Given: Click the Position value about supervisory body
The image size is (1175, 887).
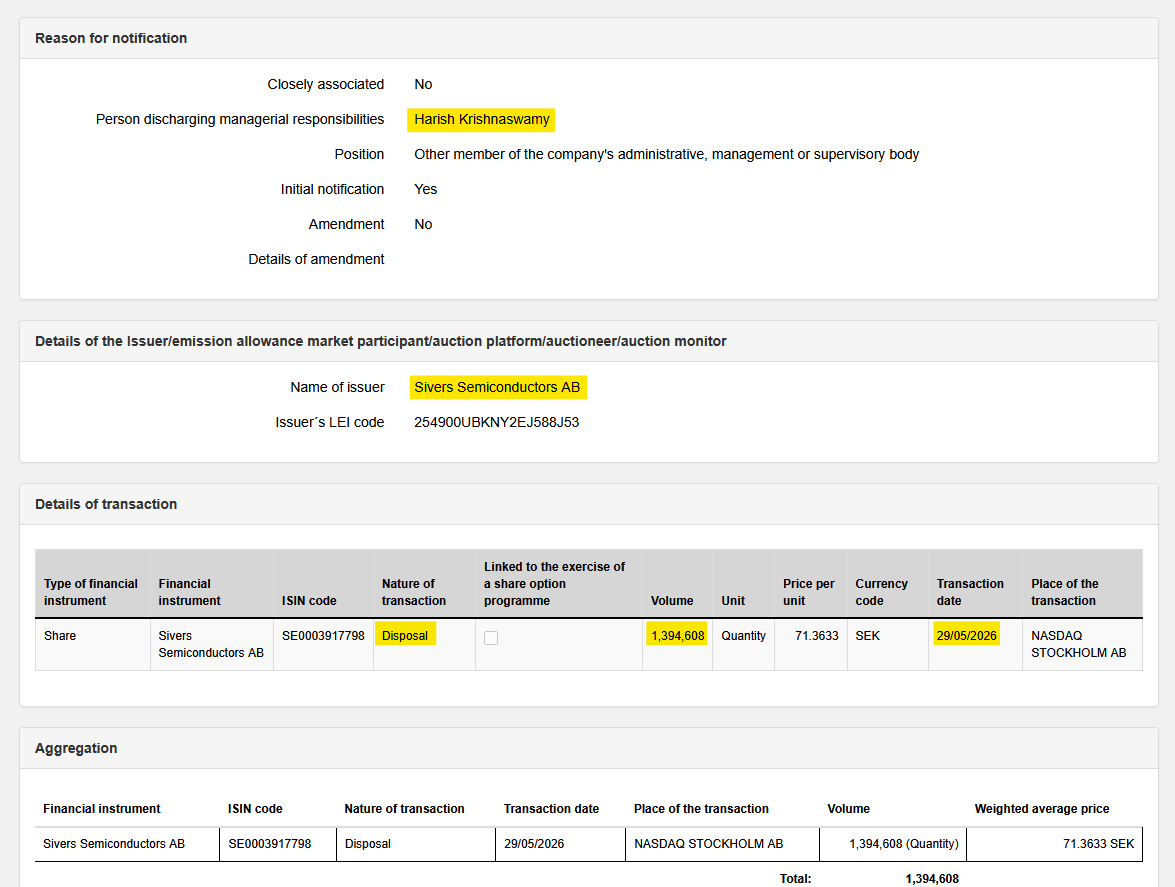Looking at the screenshot, I should coord(666,154).
